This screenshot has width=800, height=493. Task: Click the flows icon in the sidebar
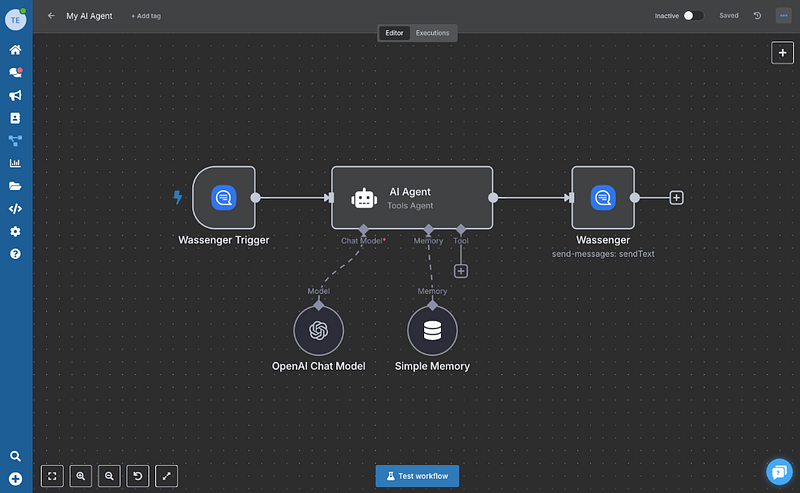click(15, 141)
